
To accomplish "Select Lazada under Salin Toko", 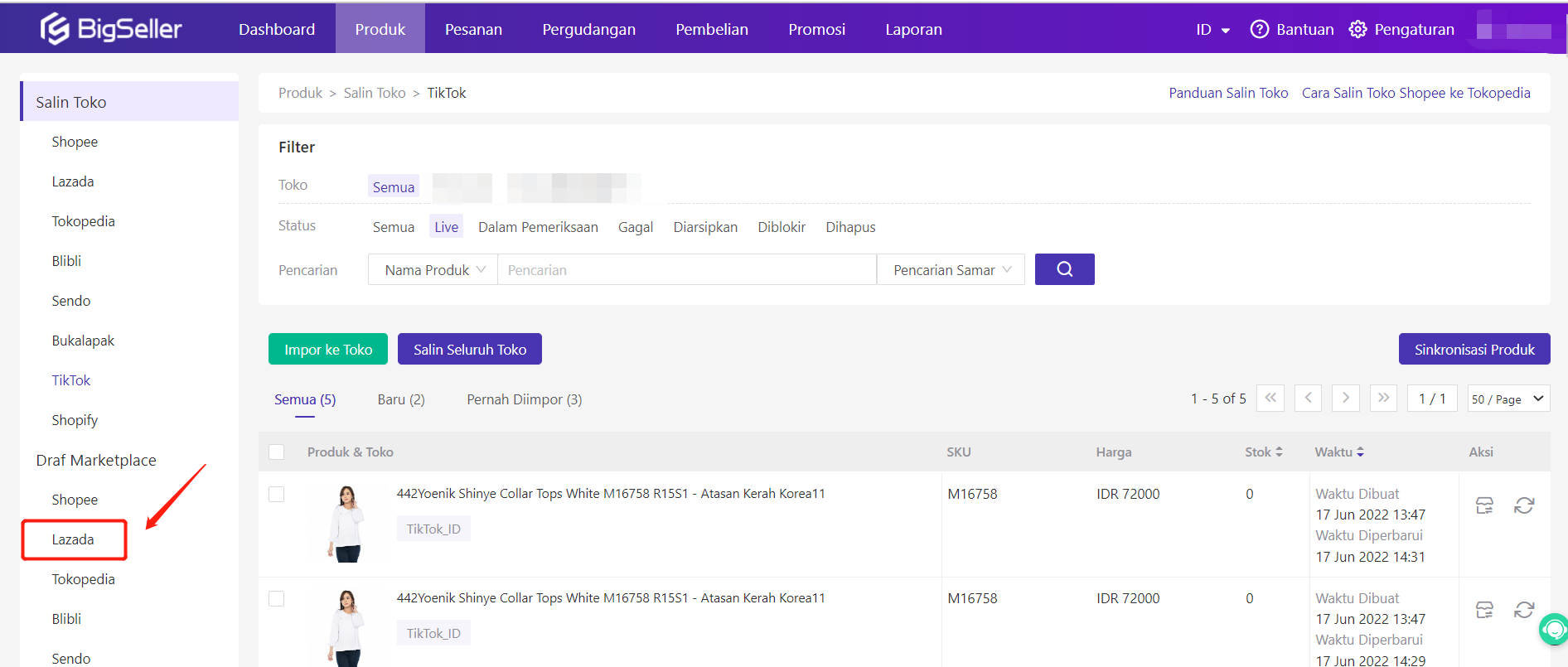I will click(73, 181).
